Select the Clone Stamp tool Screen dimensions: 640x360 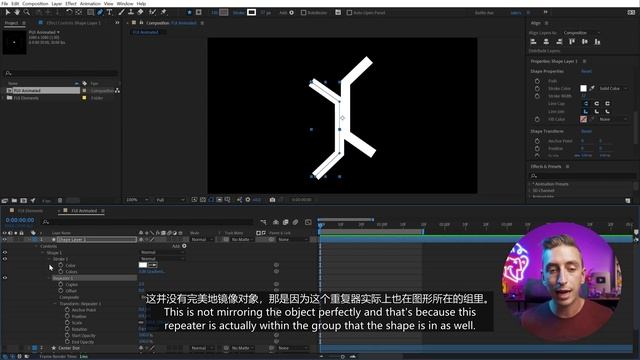(x=131, y=13)
